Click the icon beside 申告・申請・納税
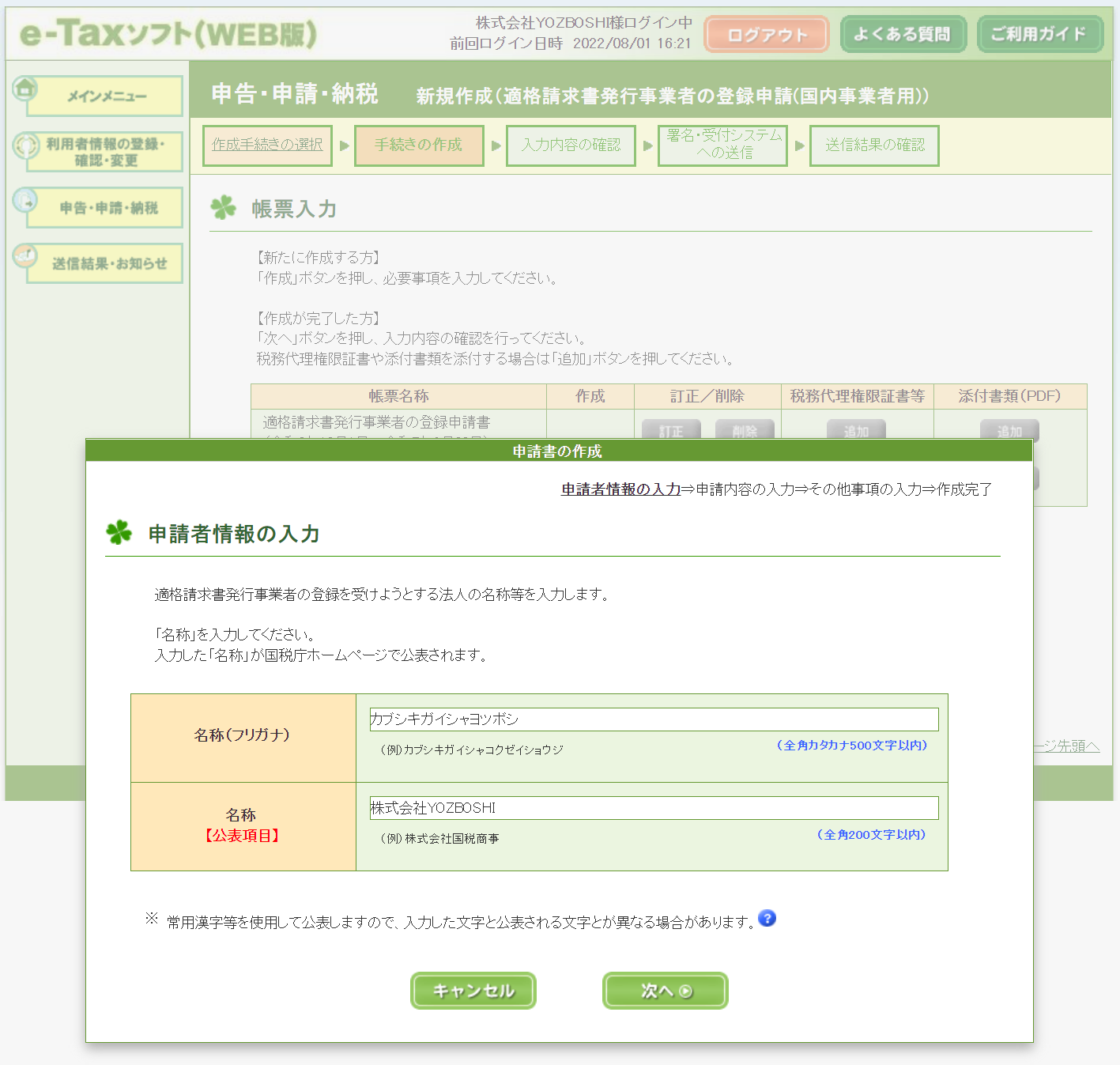Screen dimensions: 1120x1065 click(25, 199)
